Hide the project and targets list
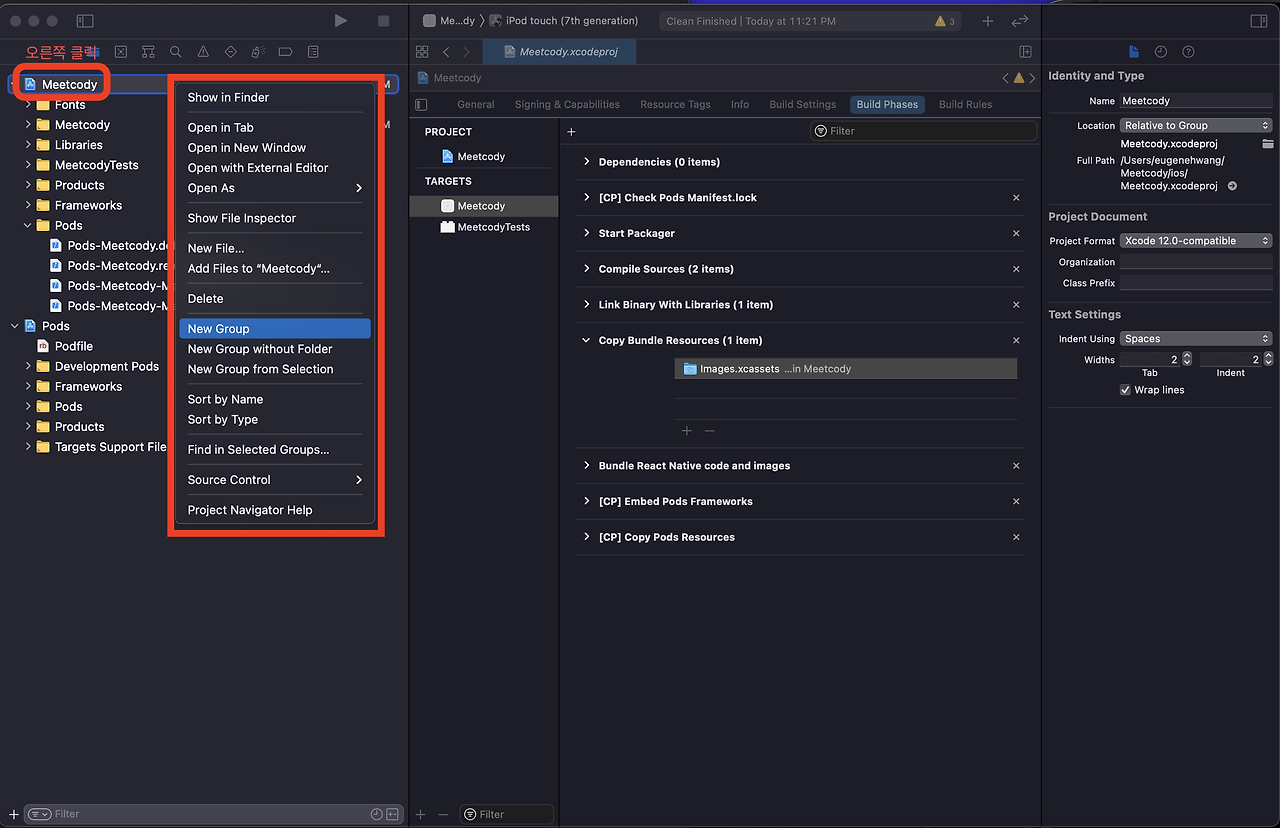1280x828 pixels. coord(421,105)
